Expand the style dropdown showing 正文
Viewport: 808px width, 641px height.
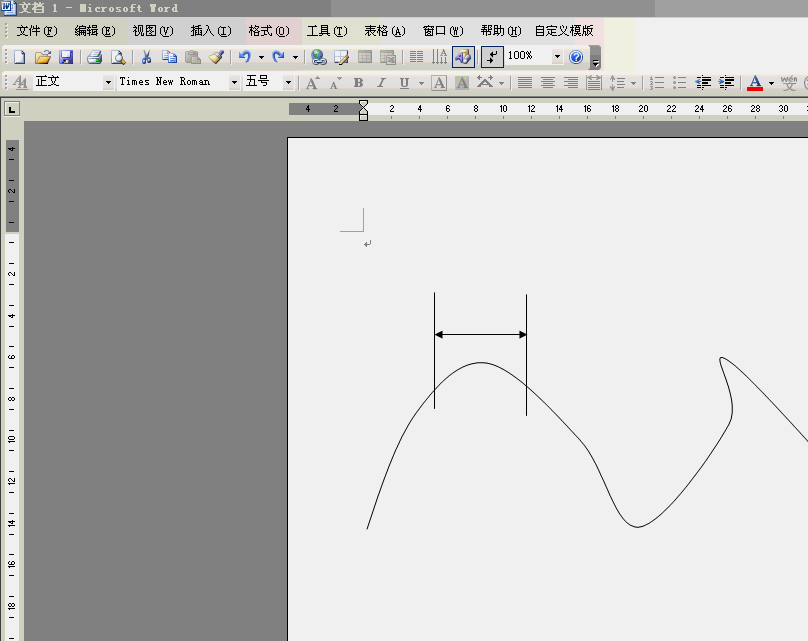tap(108, 82)
